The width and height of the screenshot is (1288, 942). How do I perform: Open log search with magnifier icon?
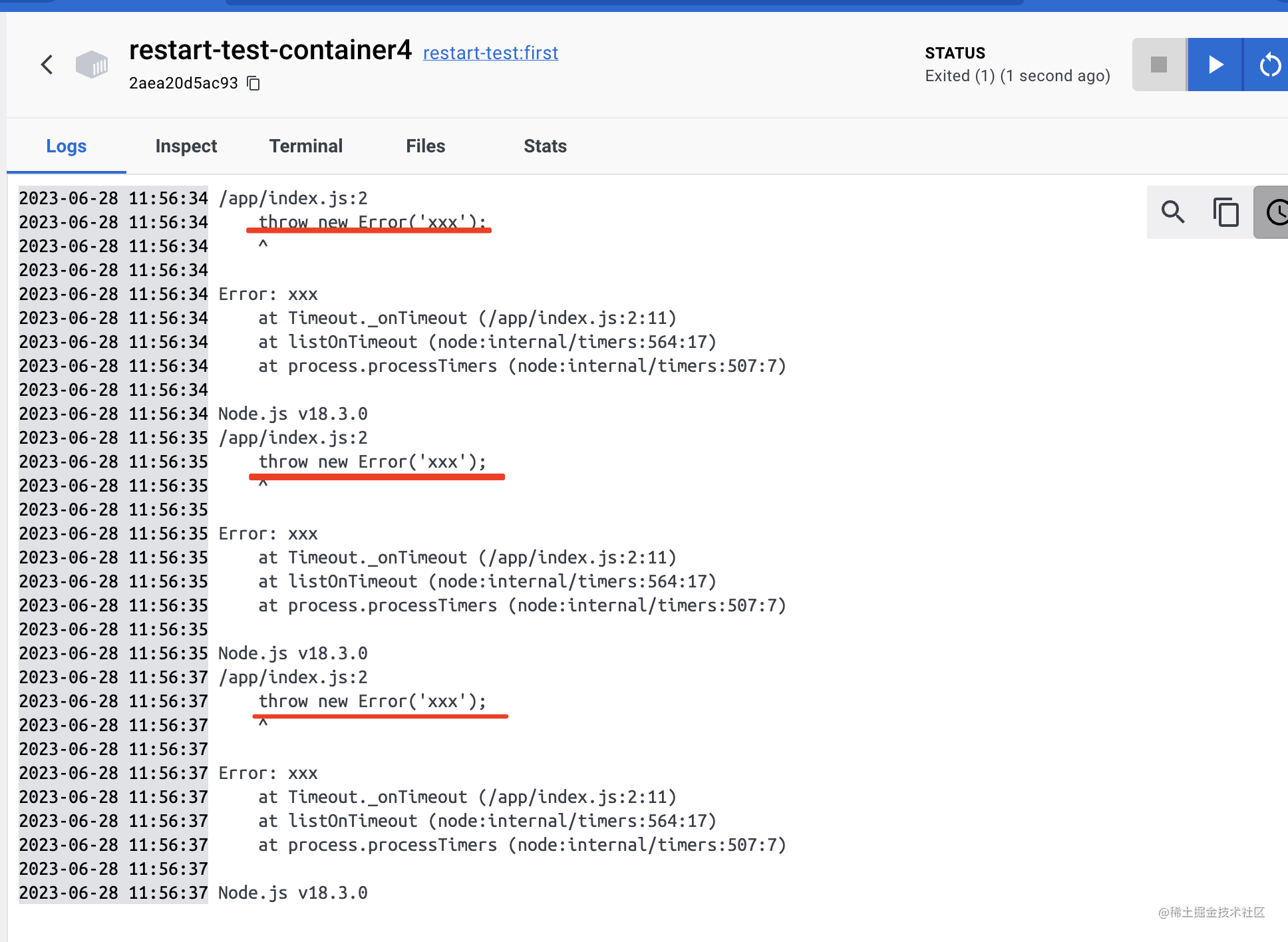point(1172,212)
